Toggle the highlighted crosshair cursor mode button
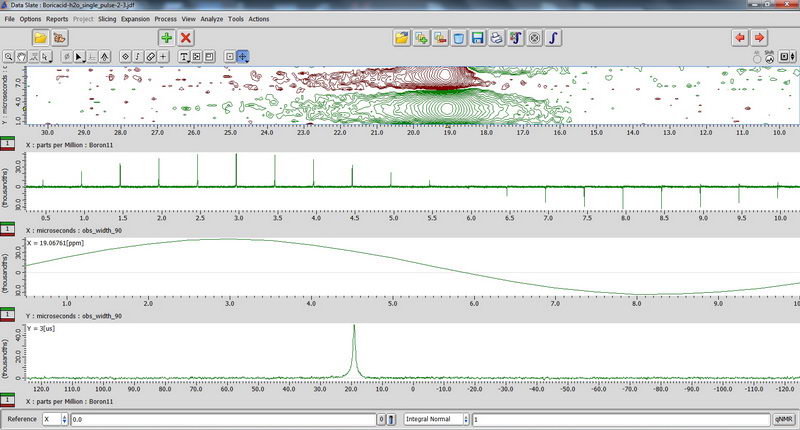Screen dimensions: 800x430 point(243,56)
